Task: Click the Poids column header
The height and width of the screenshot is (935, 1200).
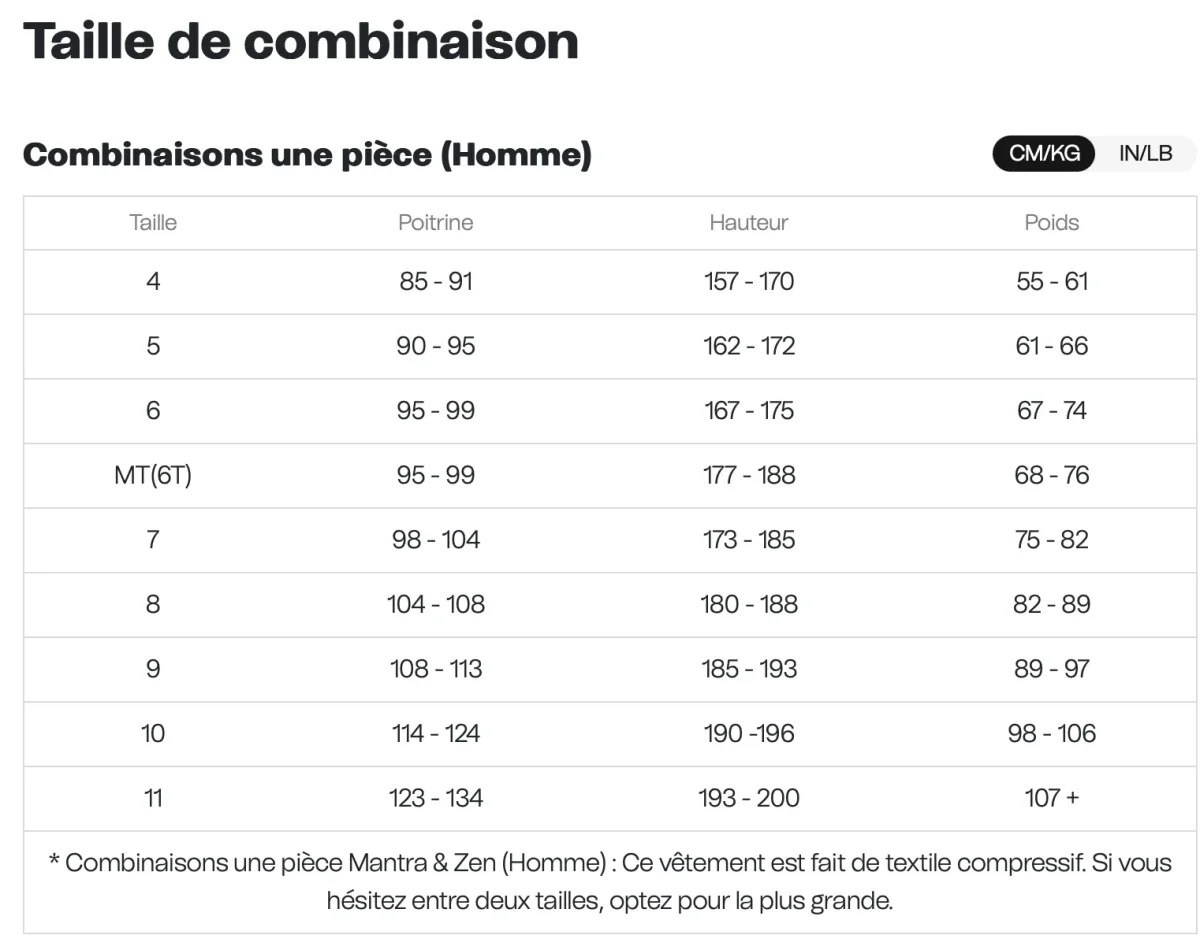Action: tap(1052, 223)
